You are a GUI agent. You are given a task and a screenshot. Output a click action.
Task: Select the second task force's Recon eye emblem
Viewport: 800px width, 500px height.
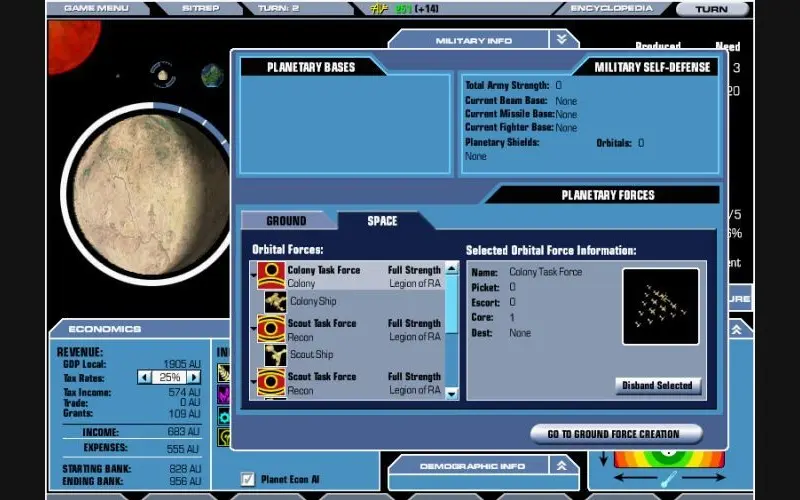[271, 329]
